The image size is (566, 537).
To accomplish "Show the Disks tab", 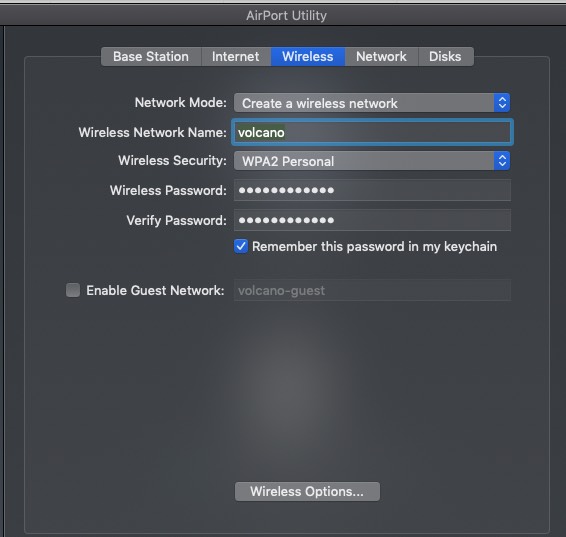I will coord(445,57).
